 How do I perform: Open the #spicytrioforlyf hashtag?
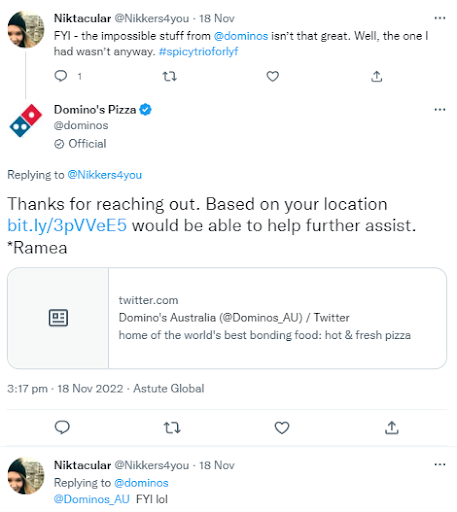[198, 51]
